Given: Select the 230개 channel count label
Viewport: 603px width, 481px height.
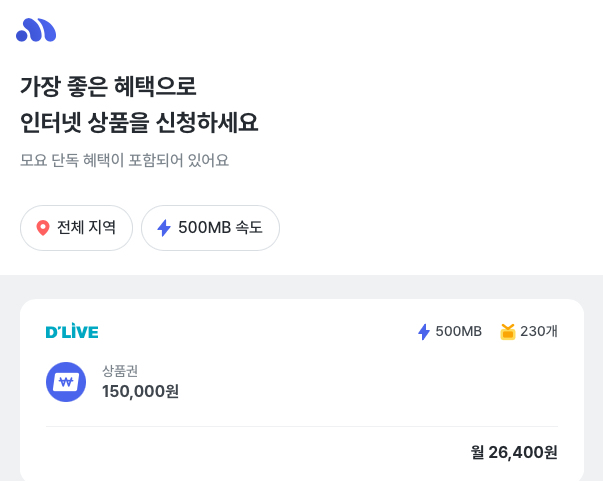Looking at the screenshot, I should coord(538,331).
